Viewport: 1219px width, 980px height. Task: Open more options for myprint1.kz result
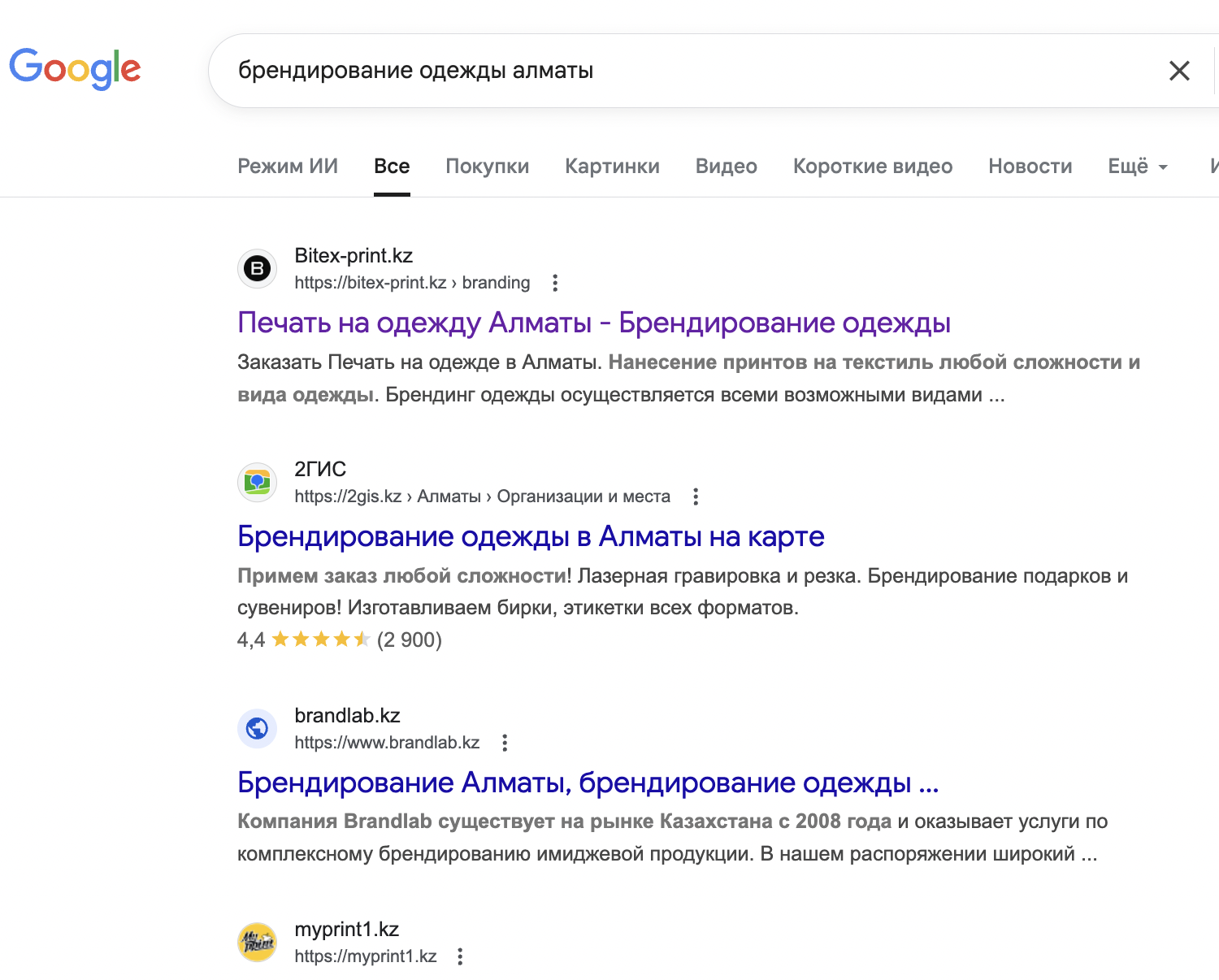460,956
